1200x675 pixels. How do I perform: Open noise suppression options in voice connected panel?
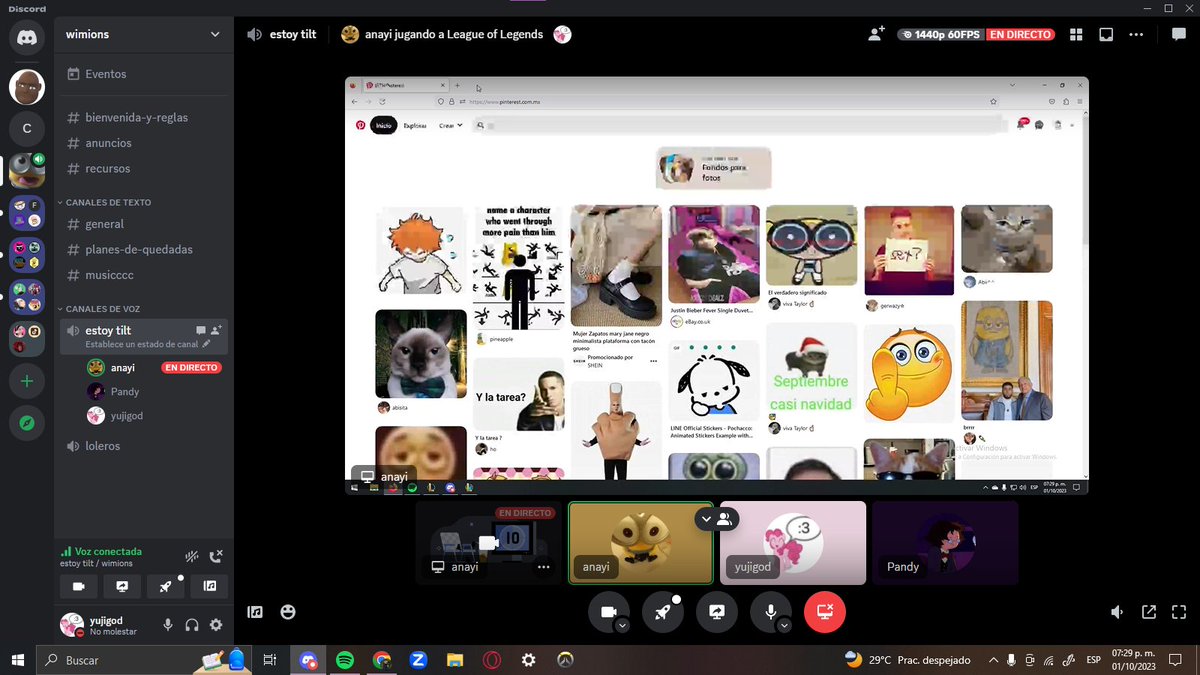click(192, 556)
